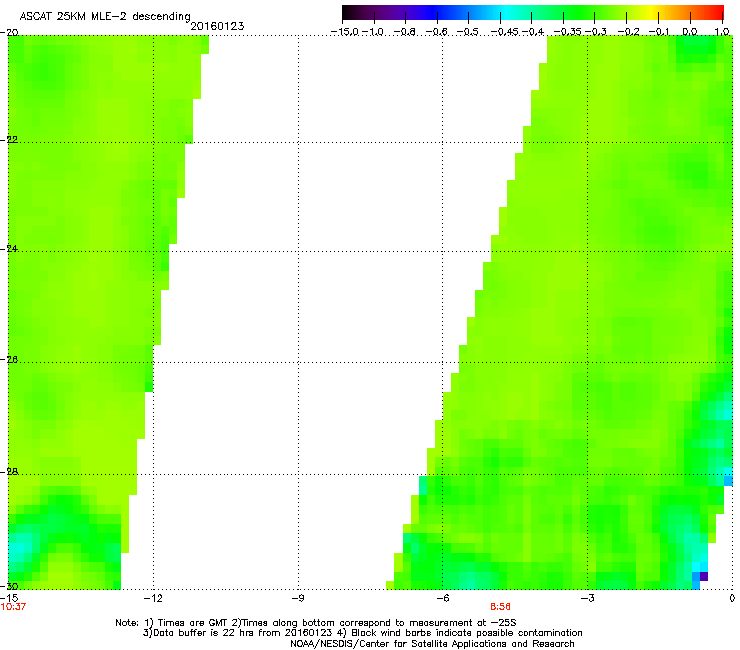The height and width of the screenshot is (650, 740).
Task: Click the latitude label -20
Action: click(9, 33)
